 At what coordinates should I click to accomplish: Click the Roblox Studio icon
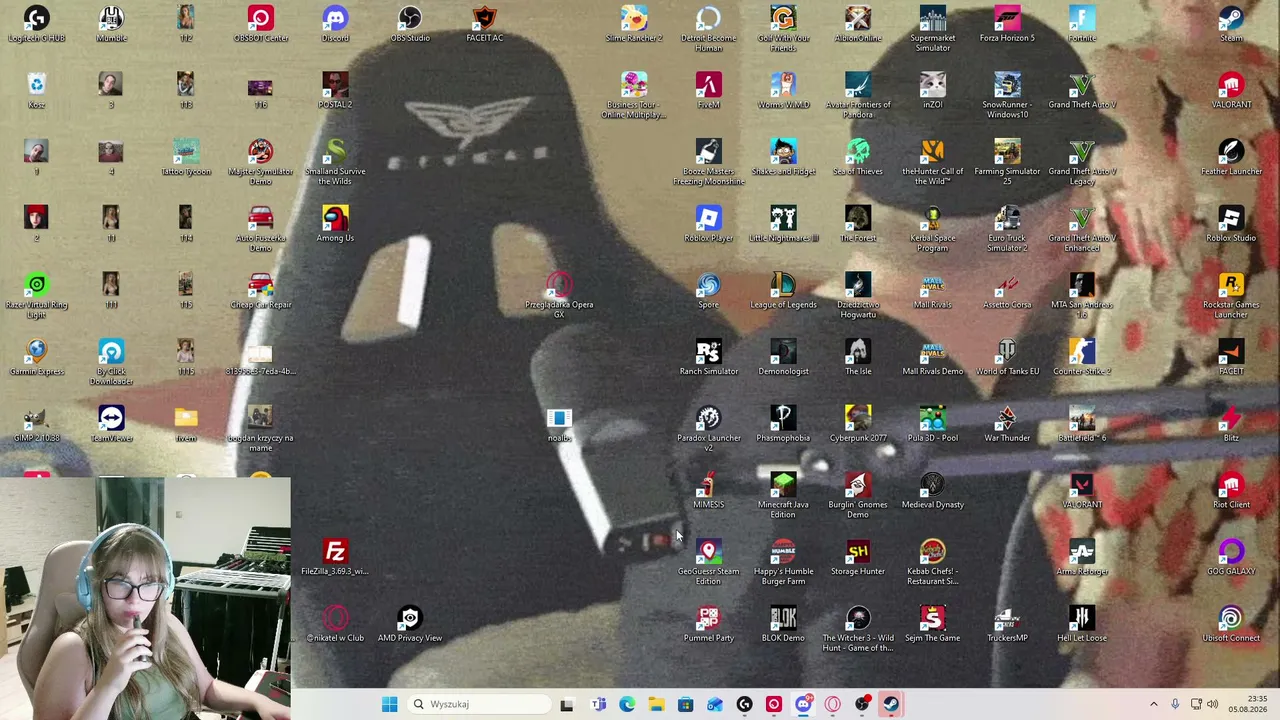(x=1231, y=225)
